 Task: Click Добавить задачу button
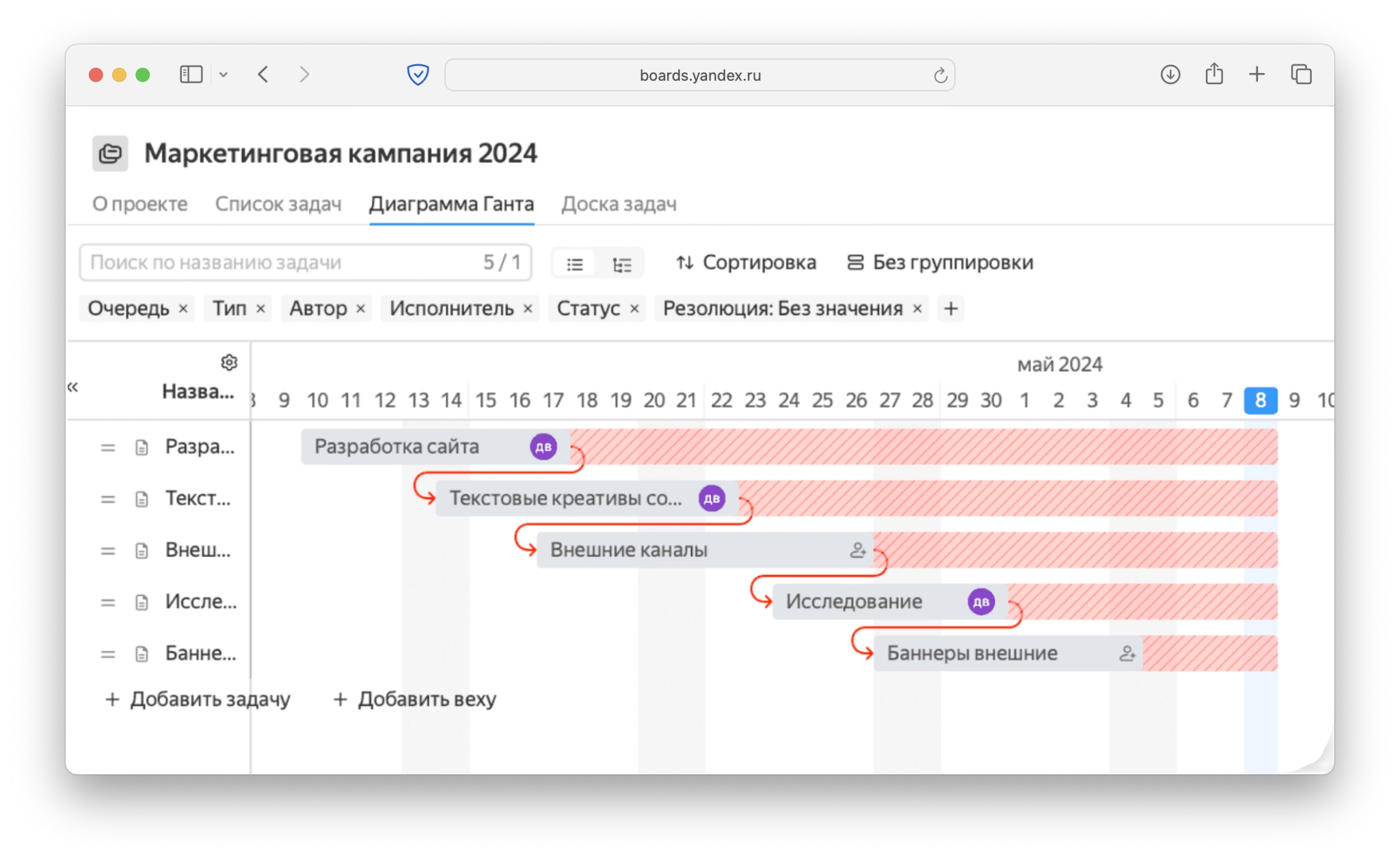(x=198, y=699)
